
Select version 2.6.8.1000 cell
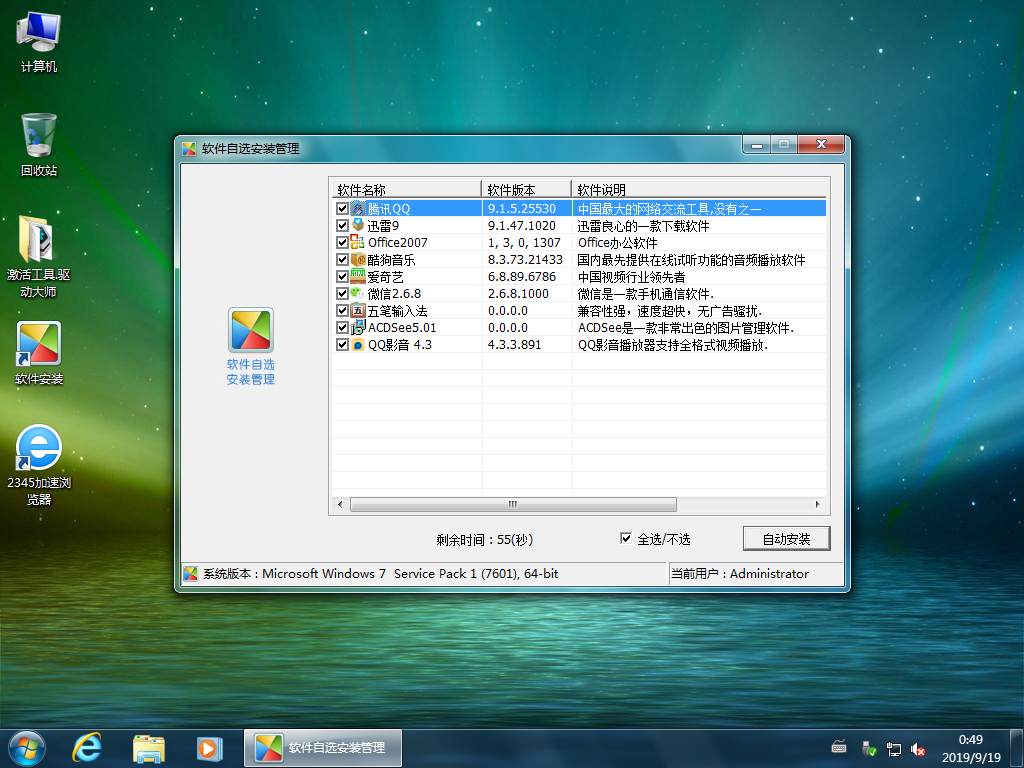pos(518,293)
